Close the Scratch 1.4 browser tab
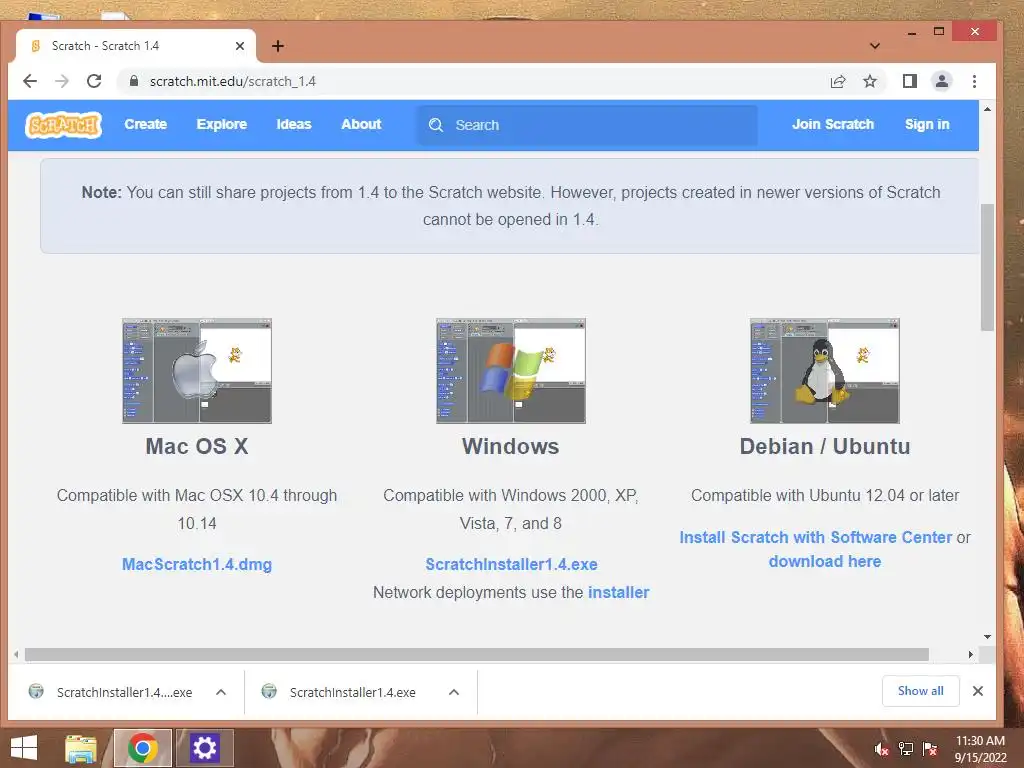This screenshot has width=1024, height=768. tap(240, 46)
